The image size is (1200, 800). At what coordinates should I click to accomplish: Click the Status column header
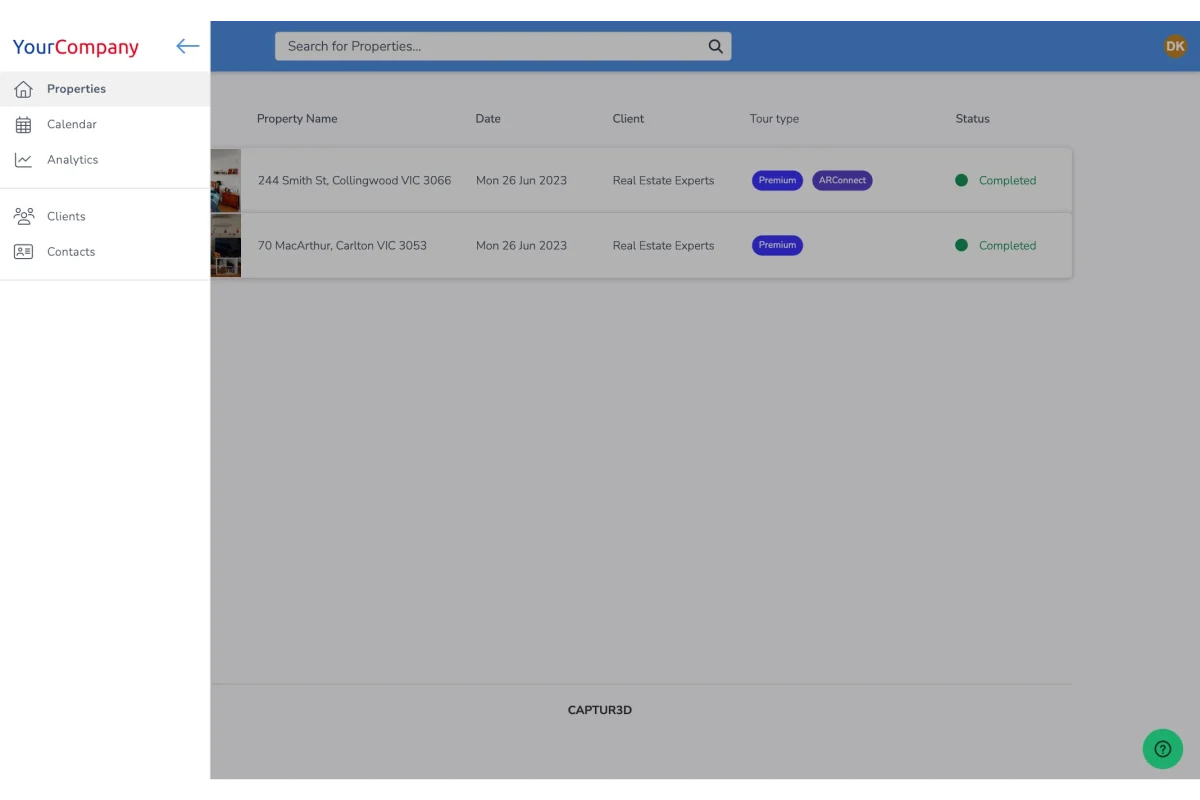pos(972,119)
